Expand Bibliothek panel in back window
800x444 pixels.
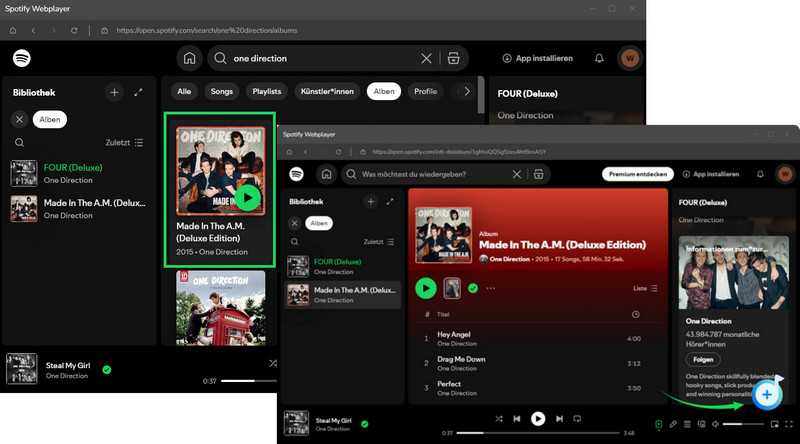click(x=138, y=92)
